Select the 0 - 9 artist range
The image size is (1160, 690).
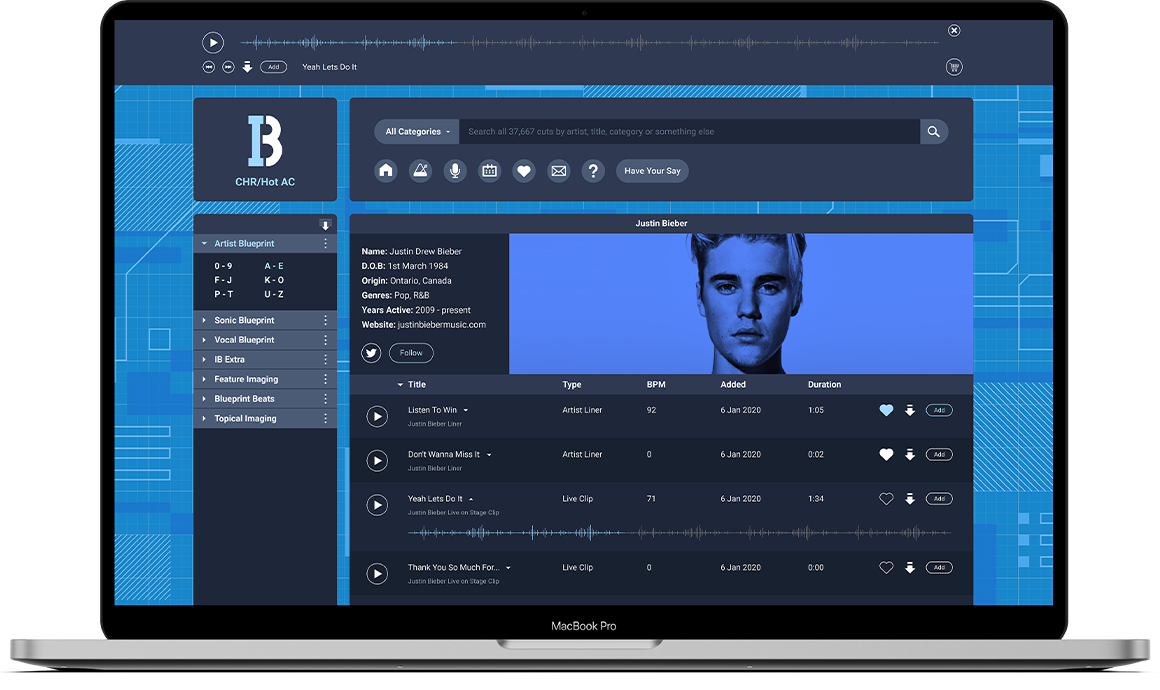[223, 266]
